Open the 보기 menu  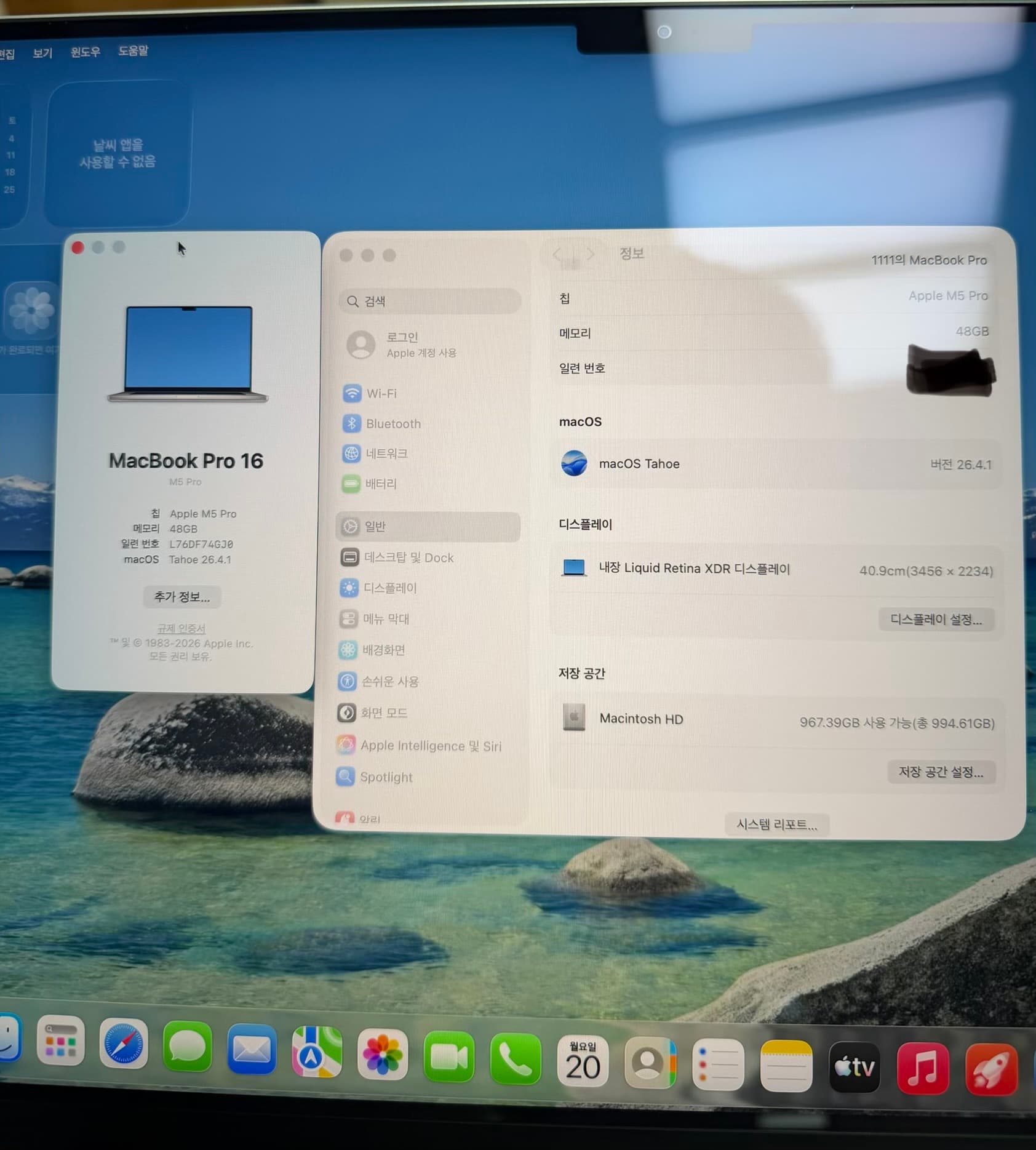coord(42,54)
